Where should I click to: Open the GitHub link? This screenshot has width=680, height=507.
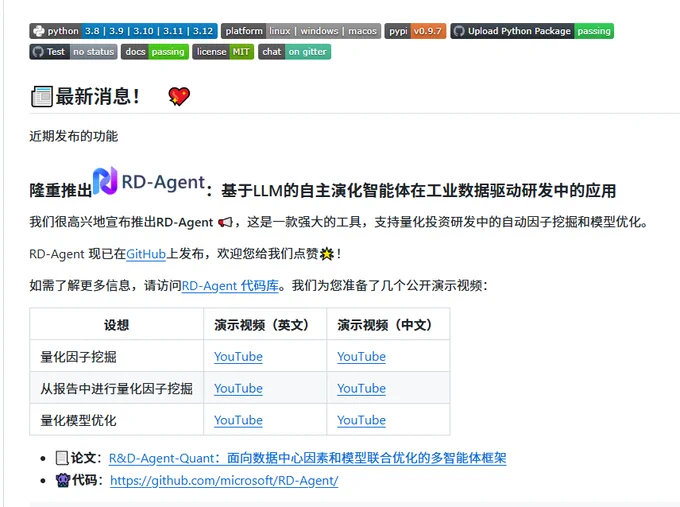pos(146,254)
